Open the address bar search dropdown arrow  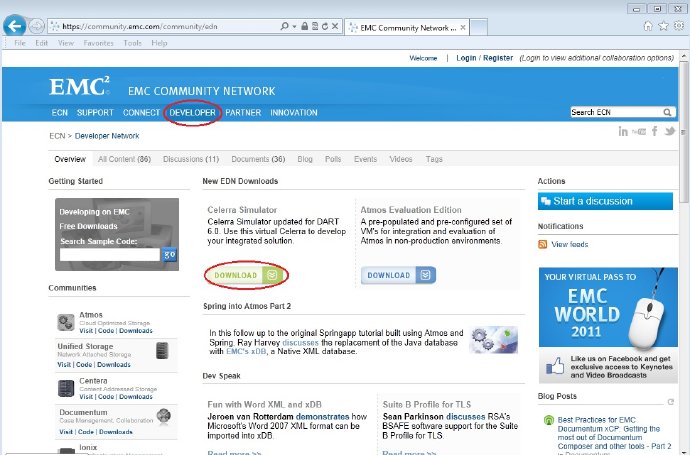[294, 26]
